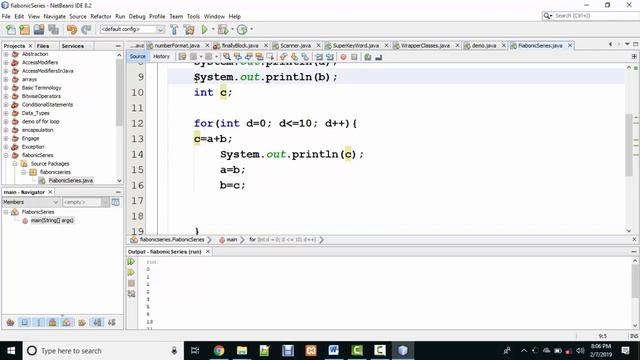Toggle Show Inherited Members in Navigator
The height and width of the screenshot is (360, 640).
click(x=11, y=322)
